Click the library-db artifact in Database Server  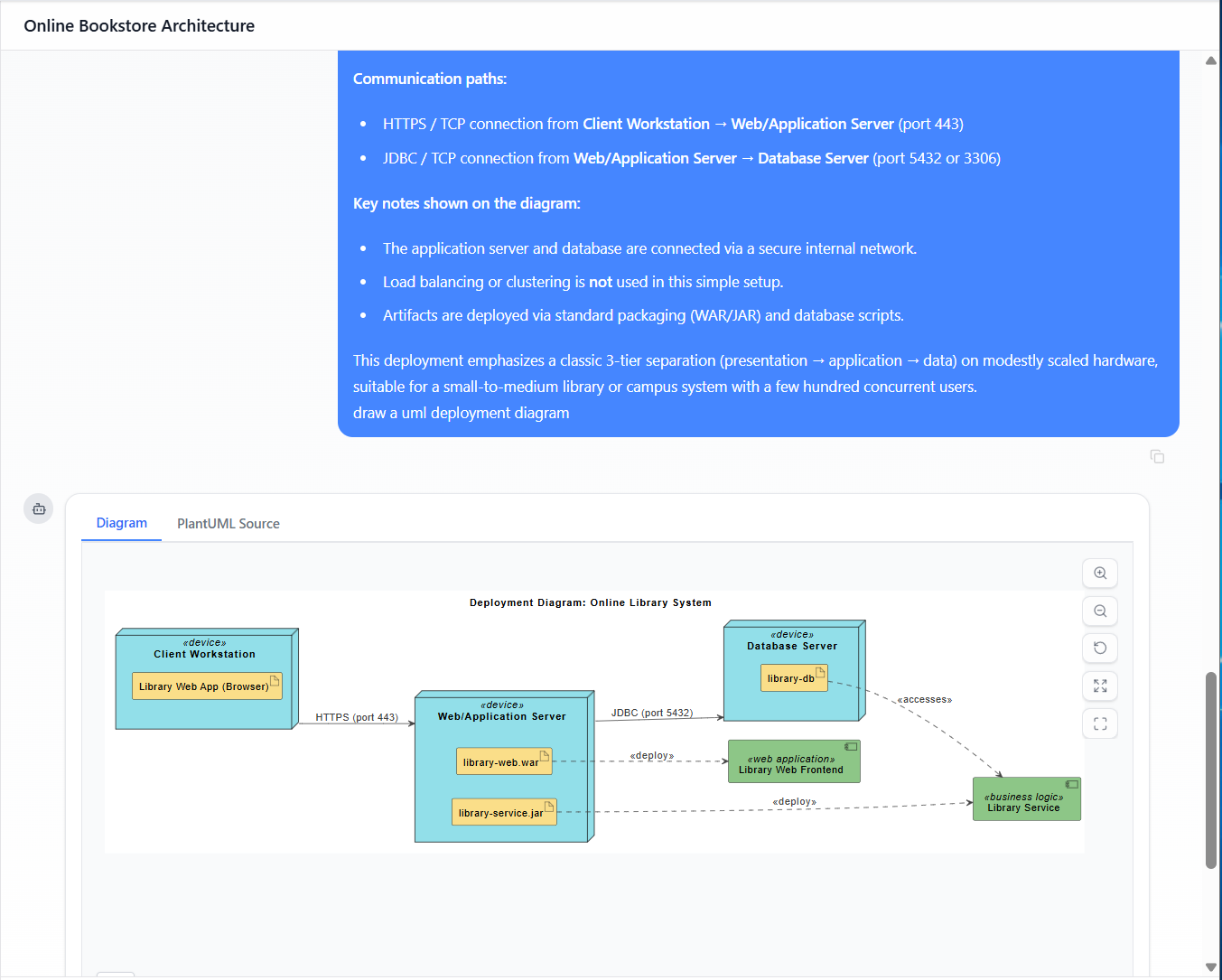pos(793,678)
